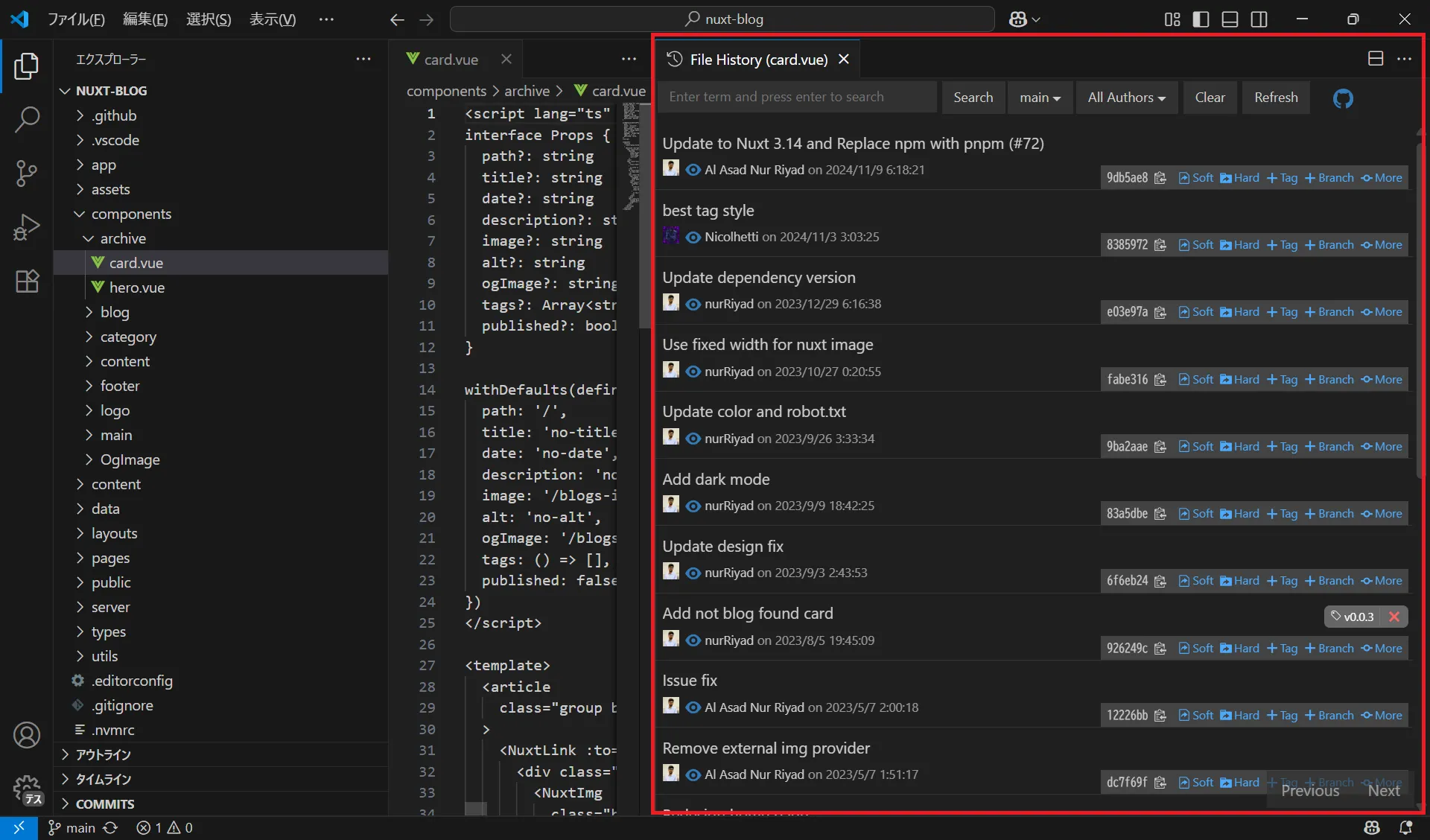The width and height of the screenshot is (1430, 840).
Task: Toggle bottom panel layout icon
Action: (x=1230, y=19)
